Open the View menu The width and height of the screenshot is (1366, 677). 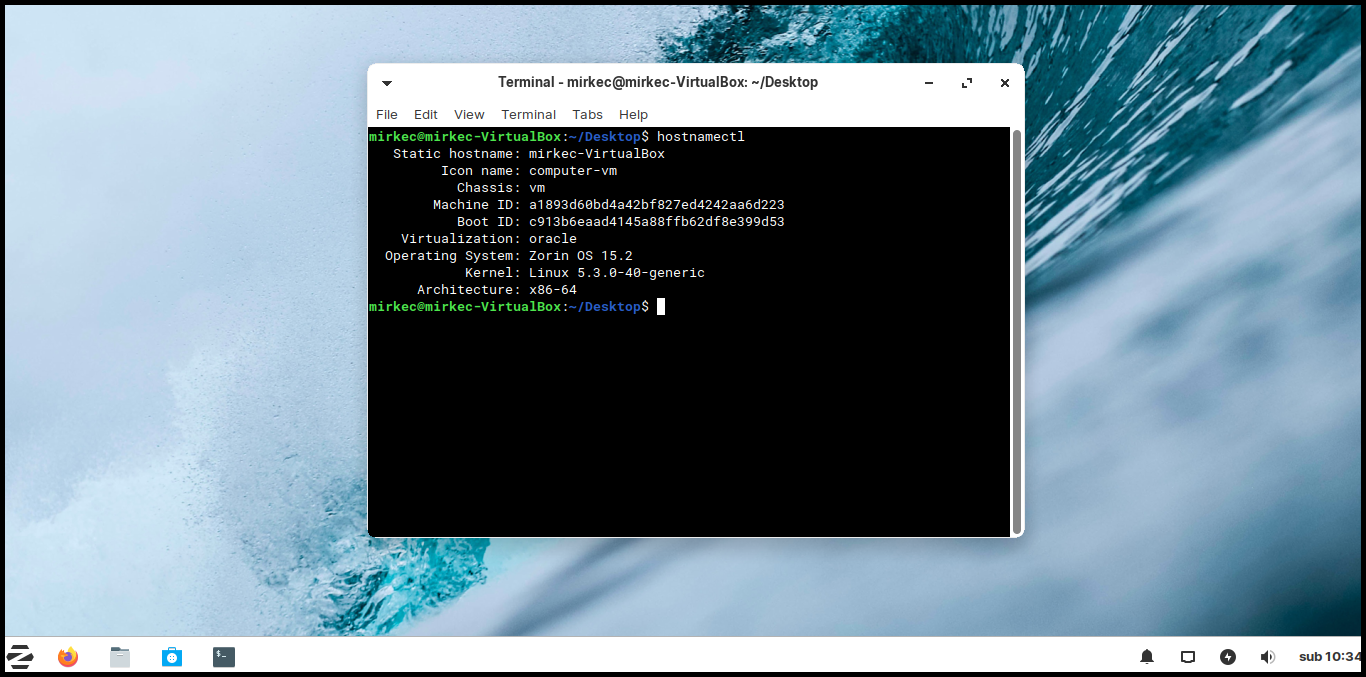469,114
